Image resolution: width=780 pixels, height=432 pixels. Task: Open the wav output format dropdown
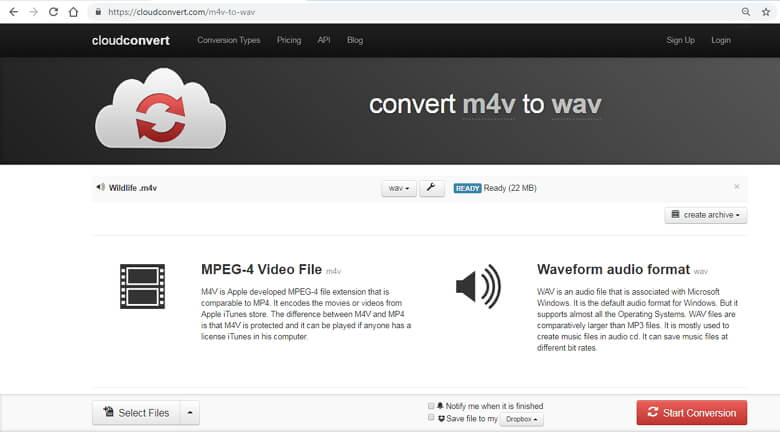(x=399, y=188)
